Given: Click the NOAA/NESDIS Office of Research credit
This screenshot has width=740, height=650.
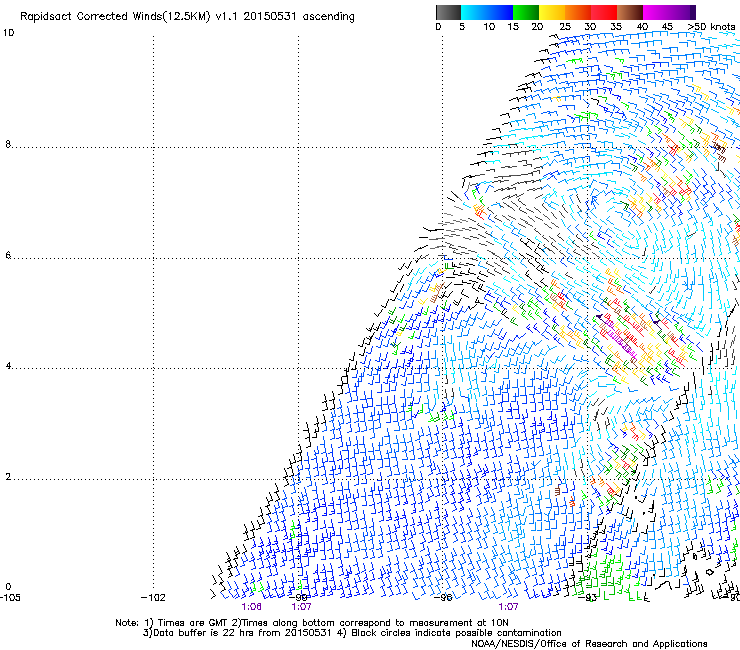Looking at the screenshot, I should [x=589, y=644].
